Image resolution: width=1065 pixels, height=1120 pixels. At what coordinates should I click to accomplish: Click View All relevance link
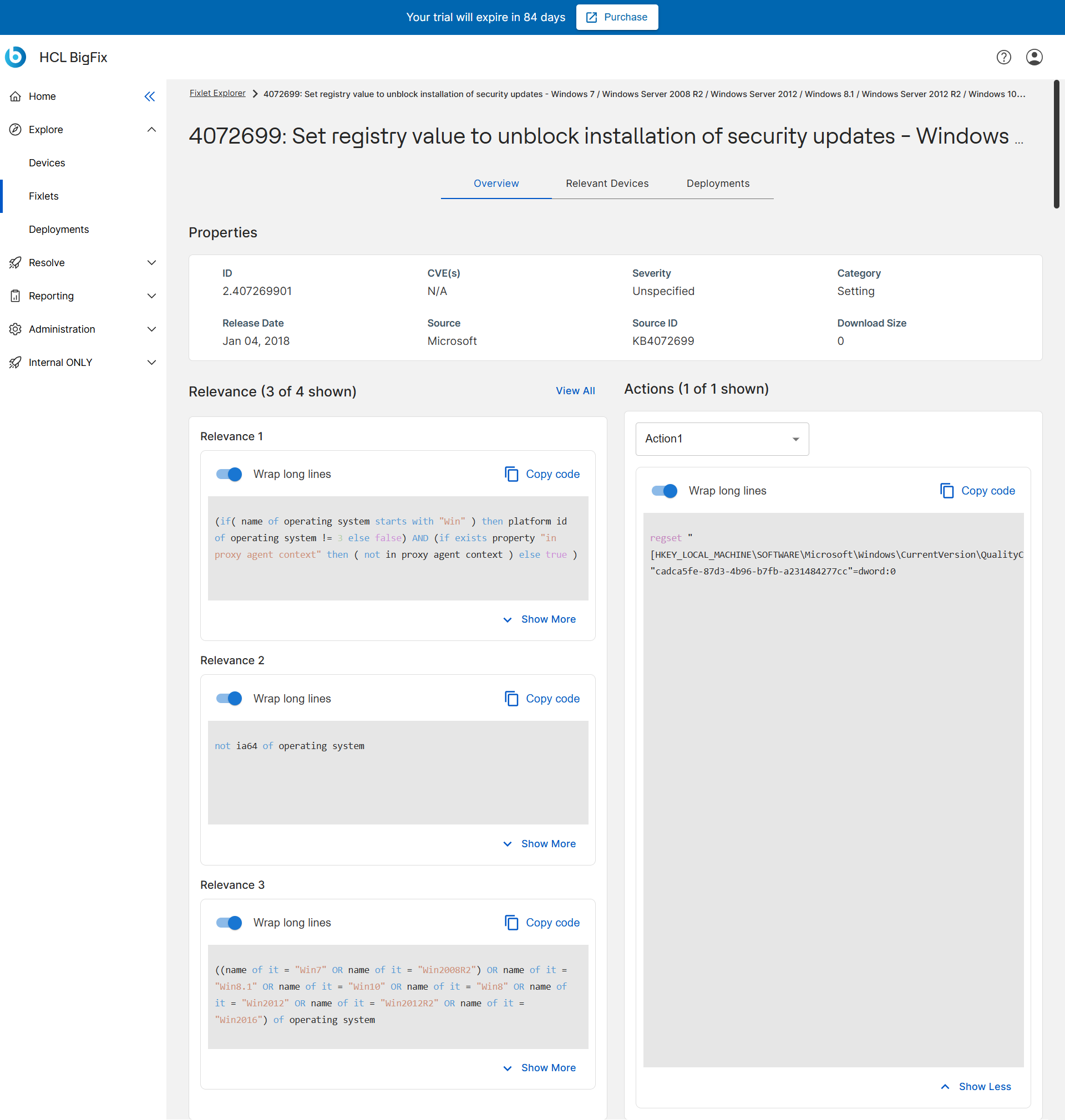point(575,391)
